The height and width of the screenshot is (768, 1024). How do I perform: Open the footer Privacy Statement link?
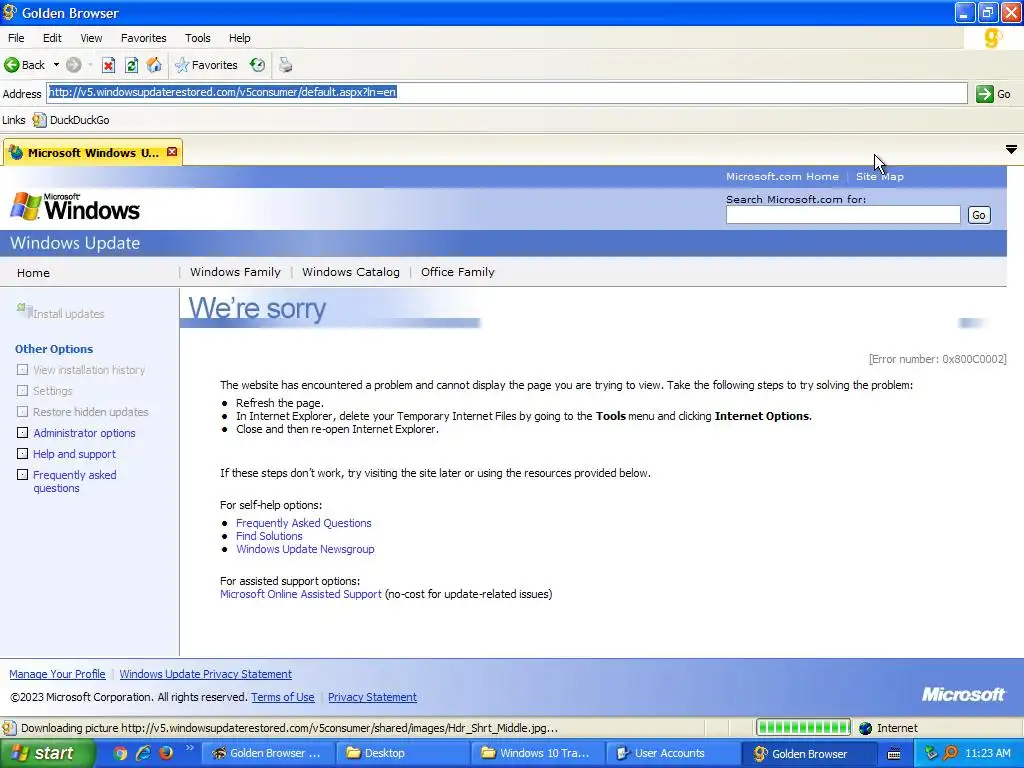[372, 697]
